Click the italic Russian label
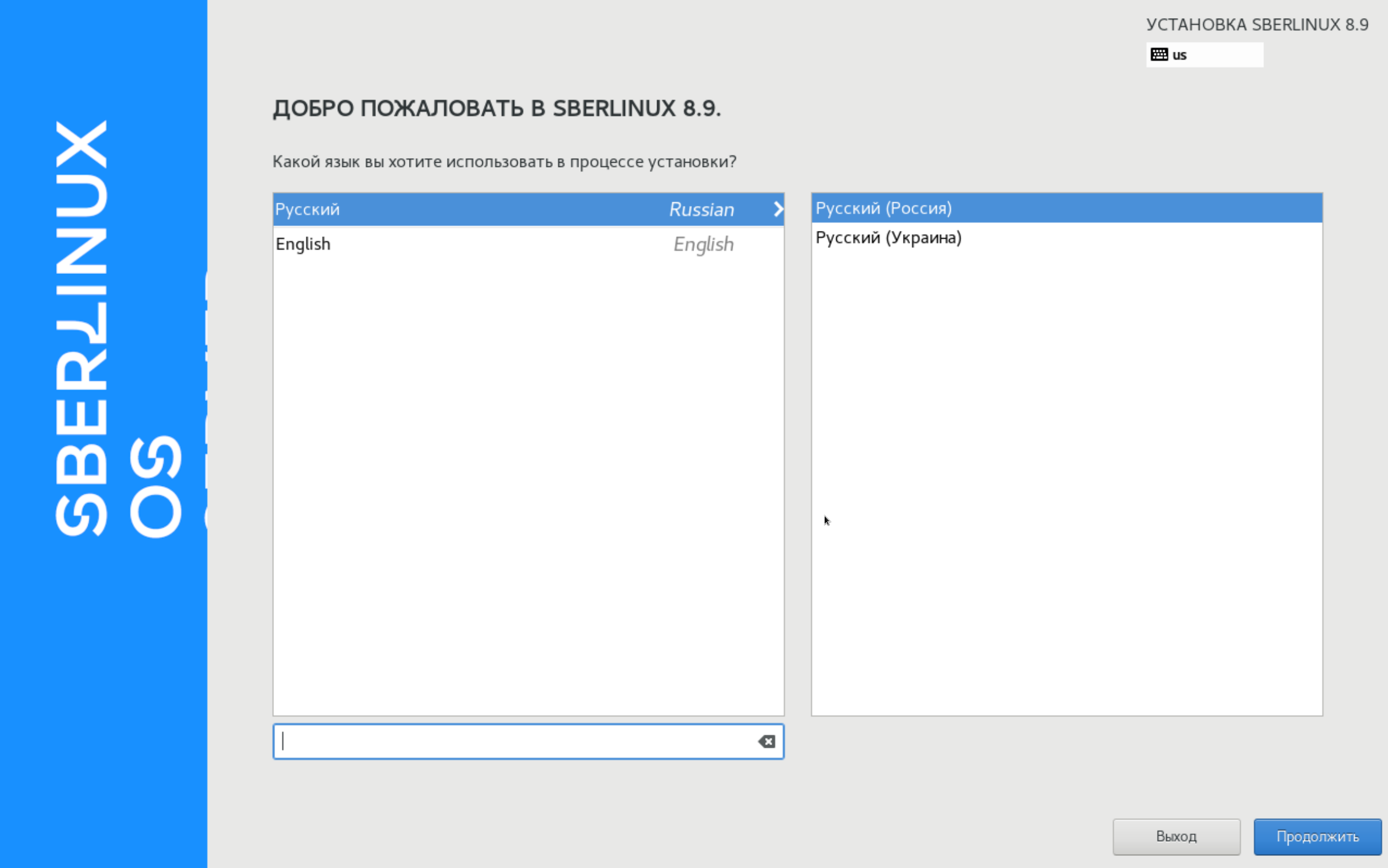The width and height of the screenshot is (1388, 868). pyautogui.click(x=702, y=209)
